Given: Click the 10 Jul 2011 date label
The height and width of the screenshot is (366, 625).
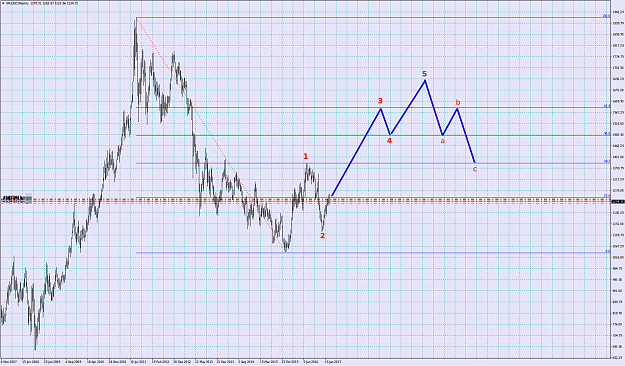Looking at the screenshot, I should click(138, 362).
